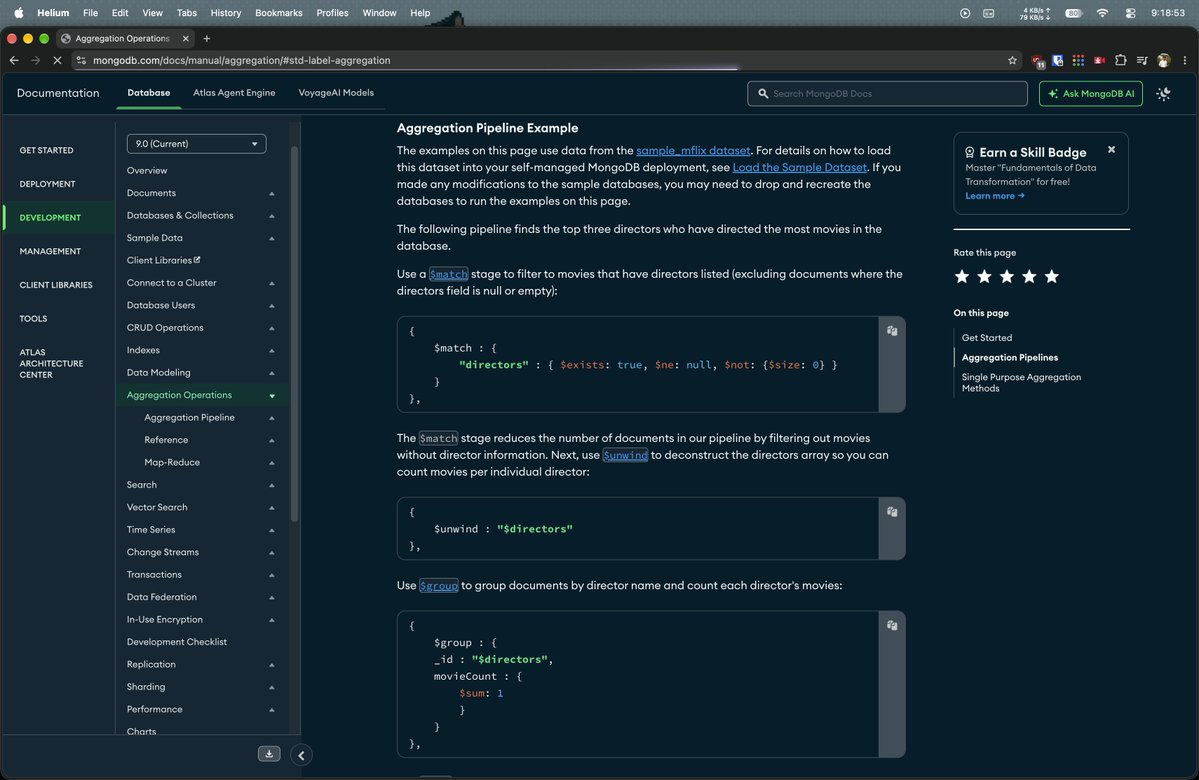Open a new browser tab
Viewport: 1199px width, 780px height.
tap(206, 38)
